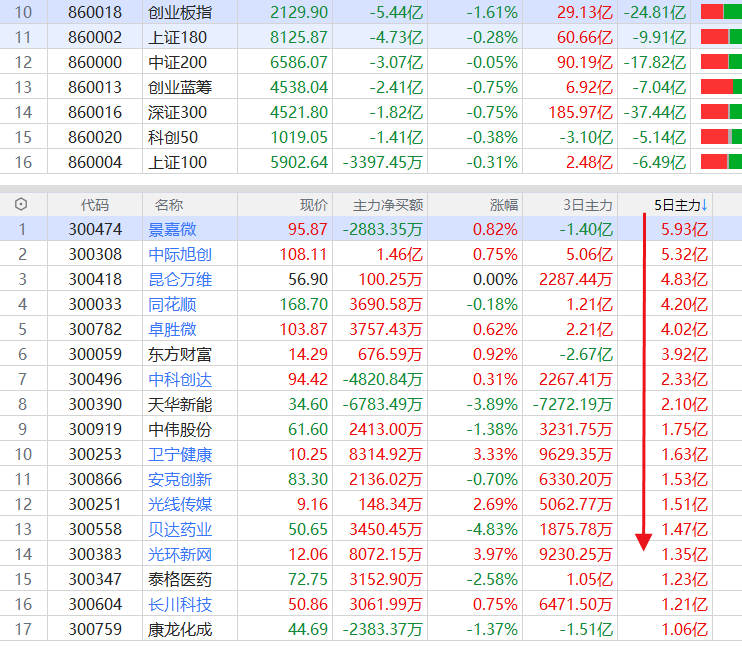The width and height of the screenshot is (742, 652).
Task: Open stock link 中科创达
Action: pos(180,379)
